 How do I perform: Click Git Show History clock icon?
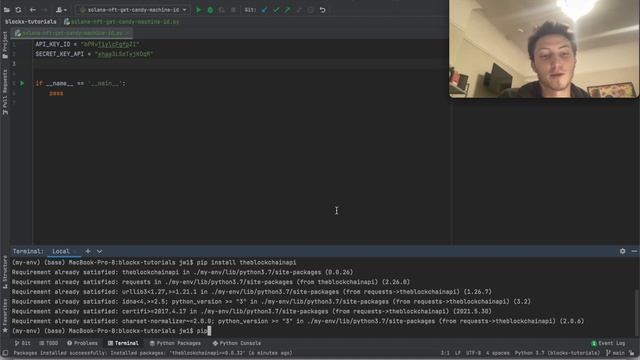click(x=311, y=10)
